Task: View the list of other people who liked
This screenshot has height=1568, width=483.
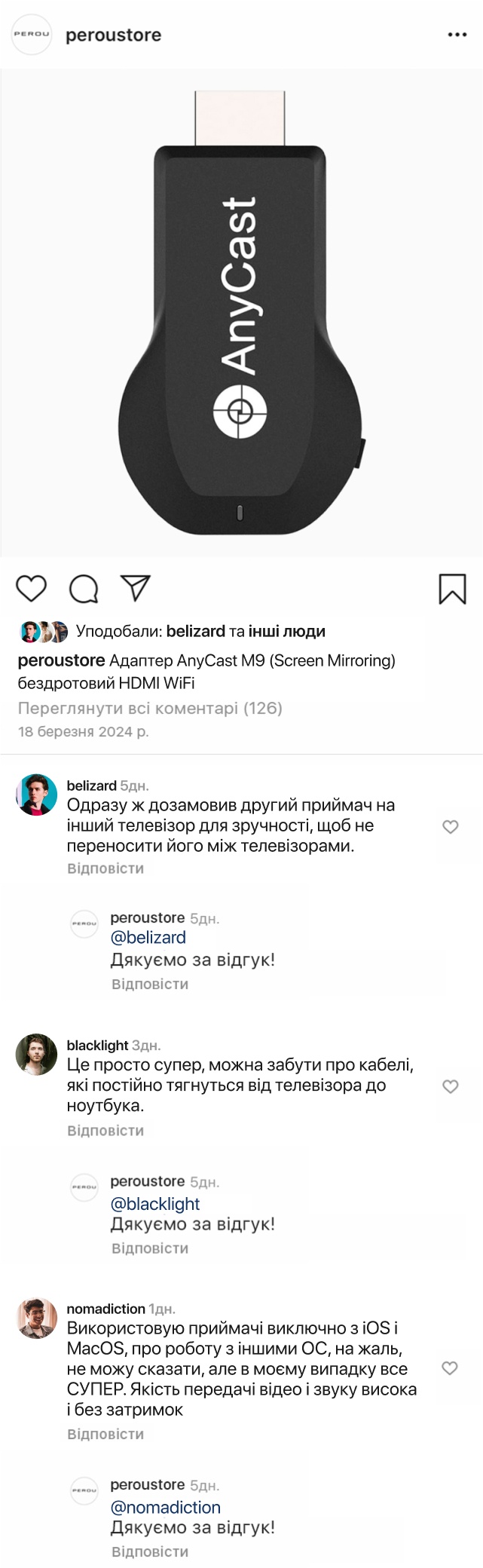Action: [x=287, y=631]
